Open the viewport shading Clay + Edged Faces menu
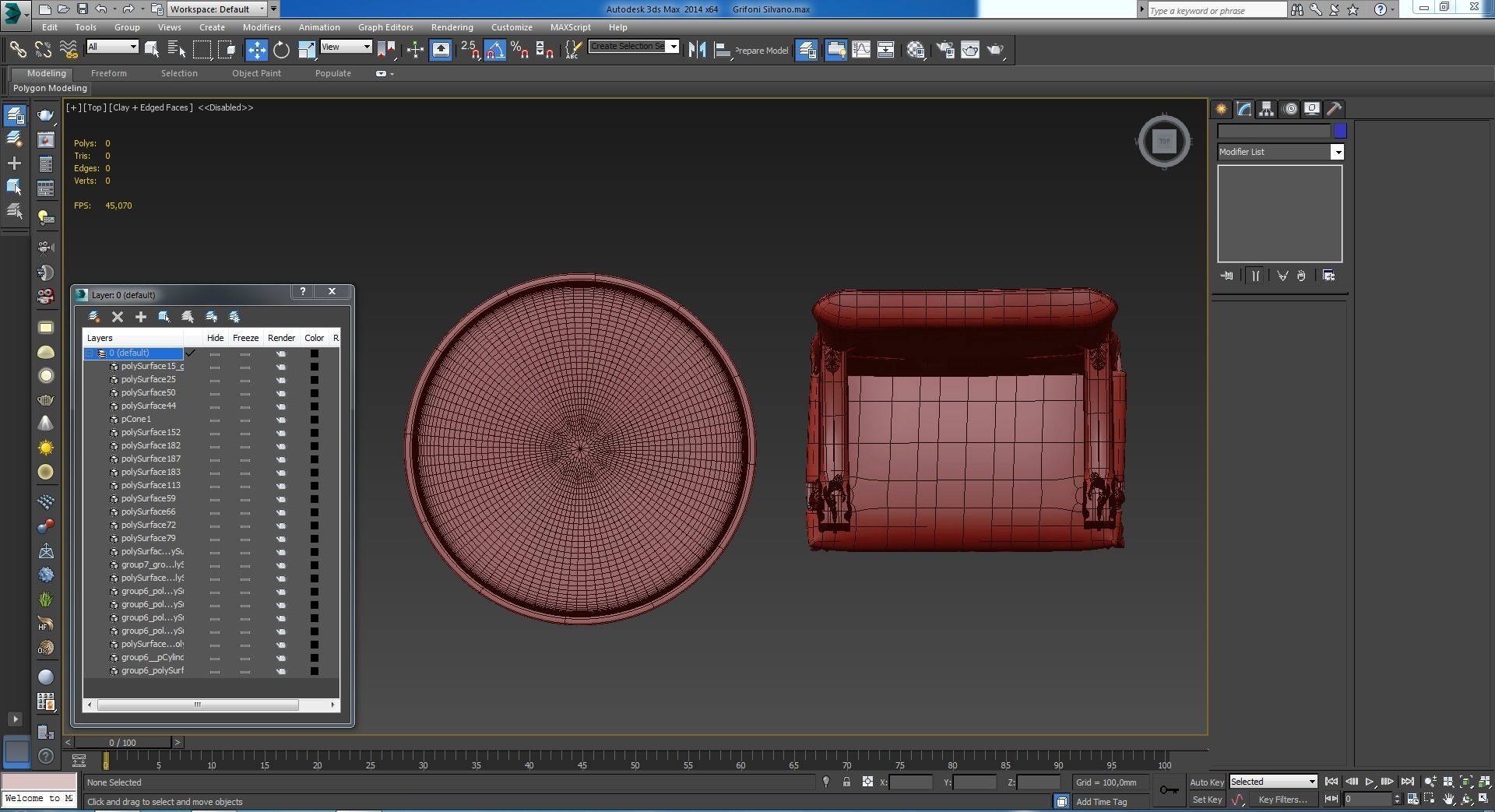Screen dimensions: 1495x812 click(x=151, y=107)
